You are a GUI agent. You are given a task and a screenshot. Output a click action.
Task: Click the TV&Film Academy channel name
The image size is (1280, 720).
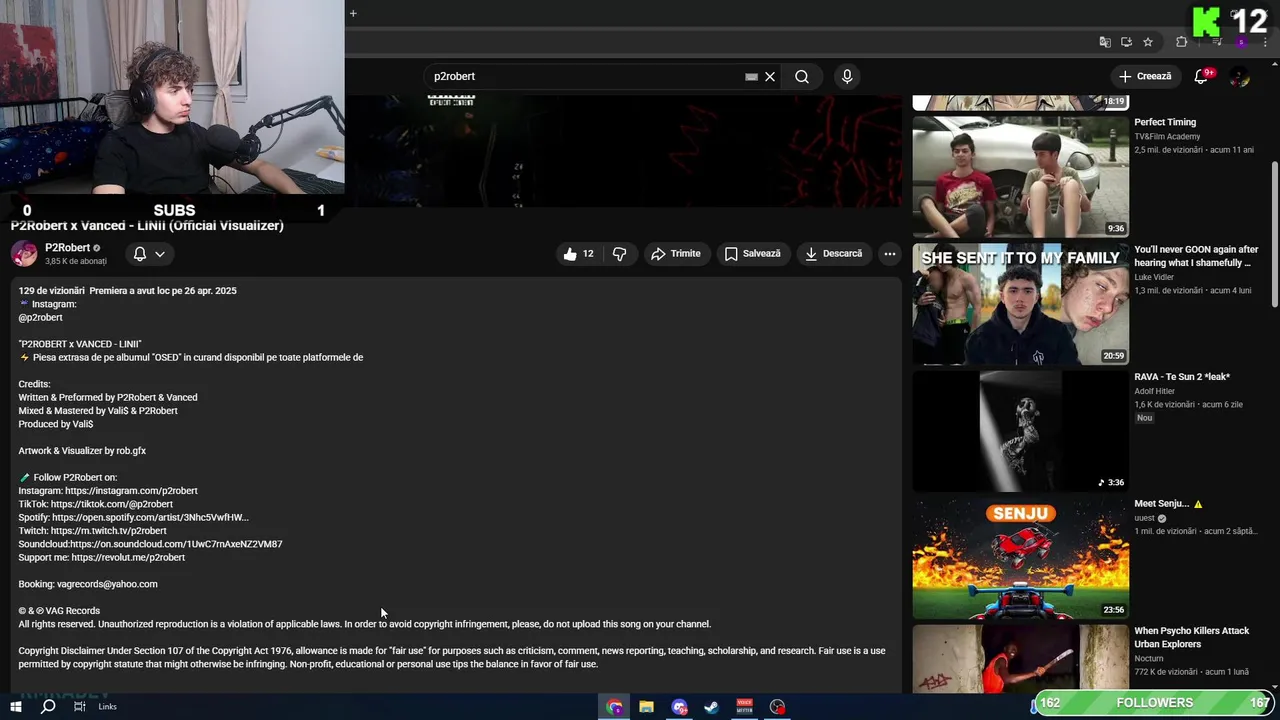click(1167, 136)
